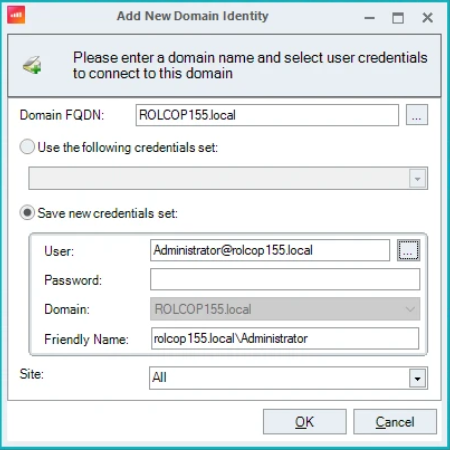The height and width of the screenshot is (450, 450).
Task: Select 'Use the following credentials set' option
Action: tap(27, 147)
